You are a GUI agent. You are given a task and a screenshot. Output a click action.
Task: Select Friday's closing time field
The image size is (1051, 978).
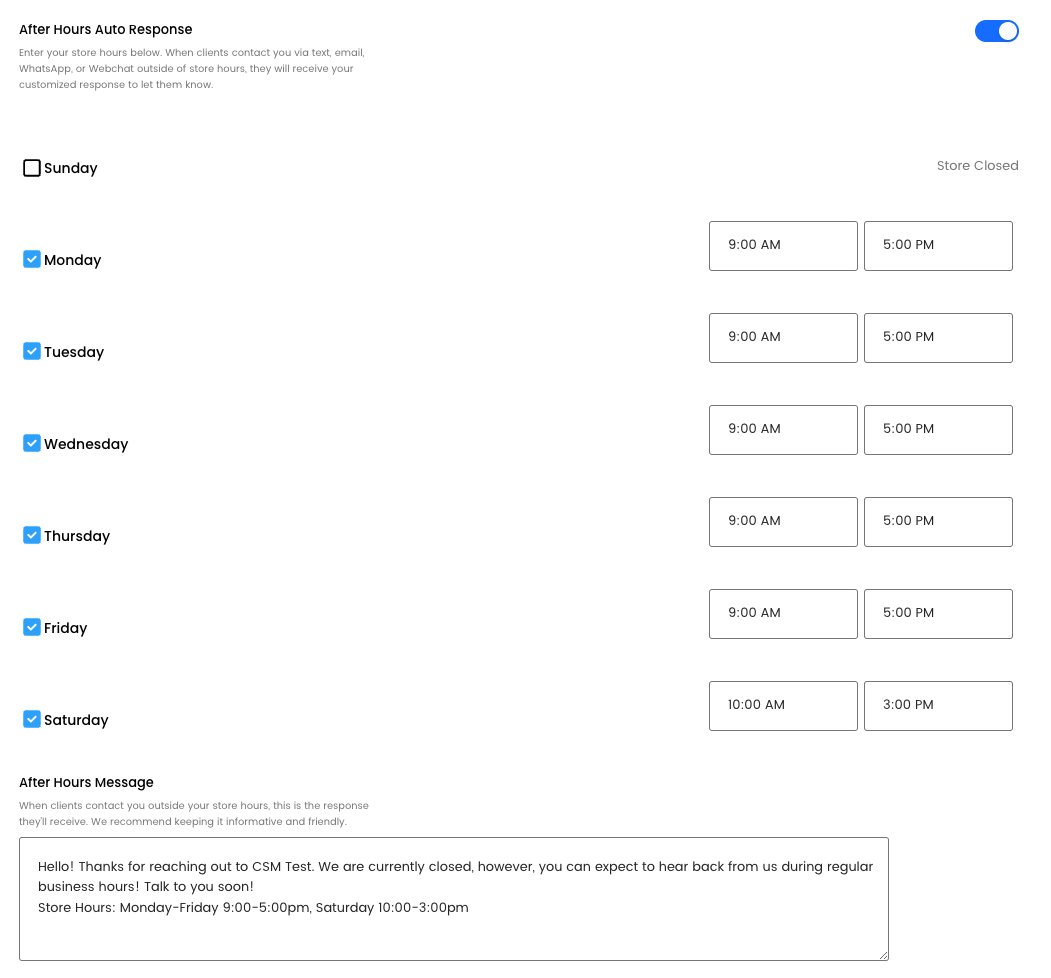tap(938, 614)
